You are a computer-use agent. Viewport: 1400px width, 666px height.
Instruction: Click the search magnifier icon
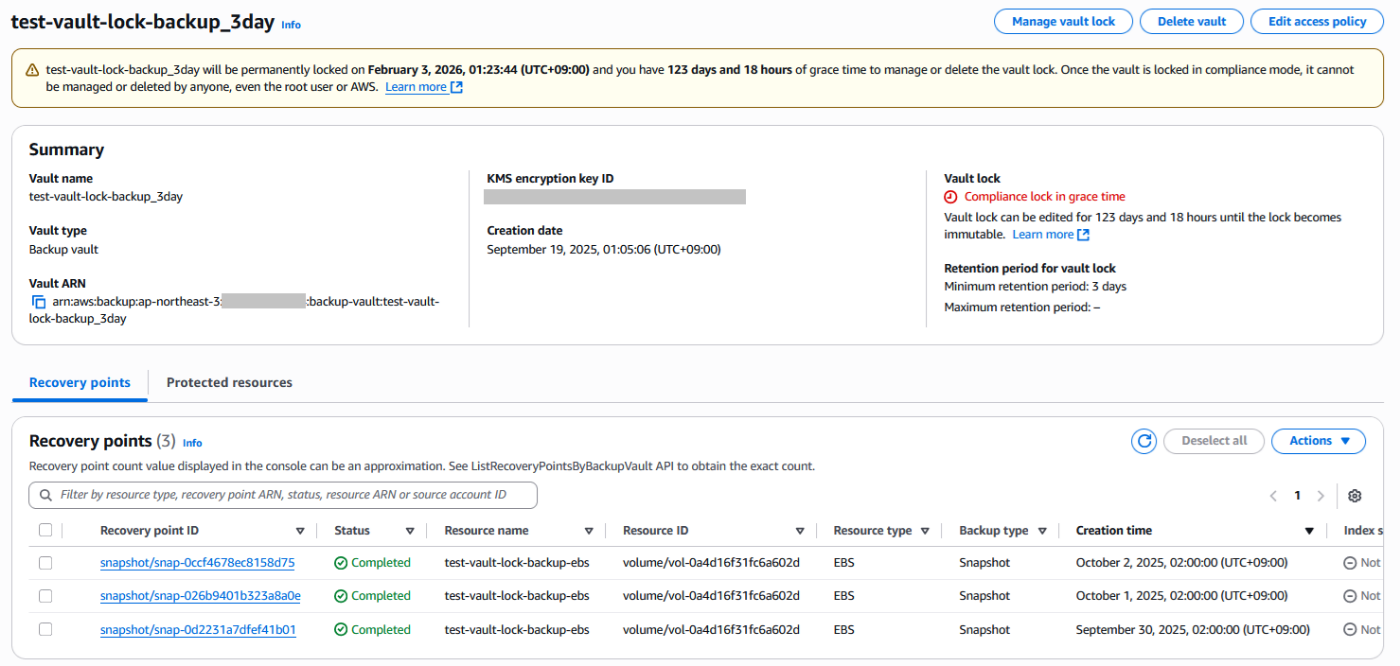click(46, 495)
